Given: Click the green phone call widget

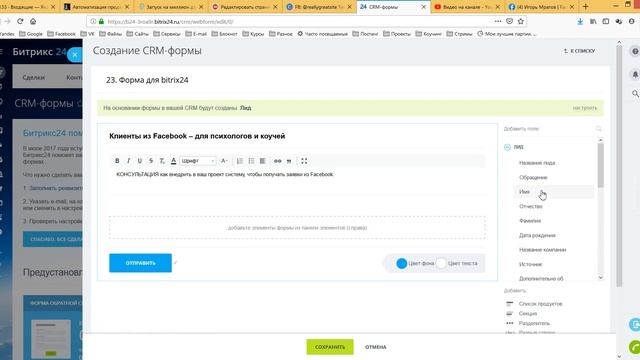Looking at the screenshot, I should [635, 347].
